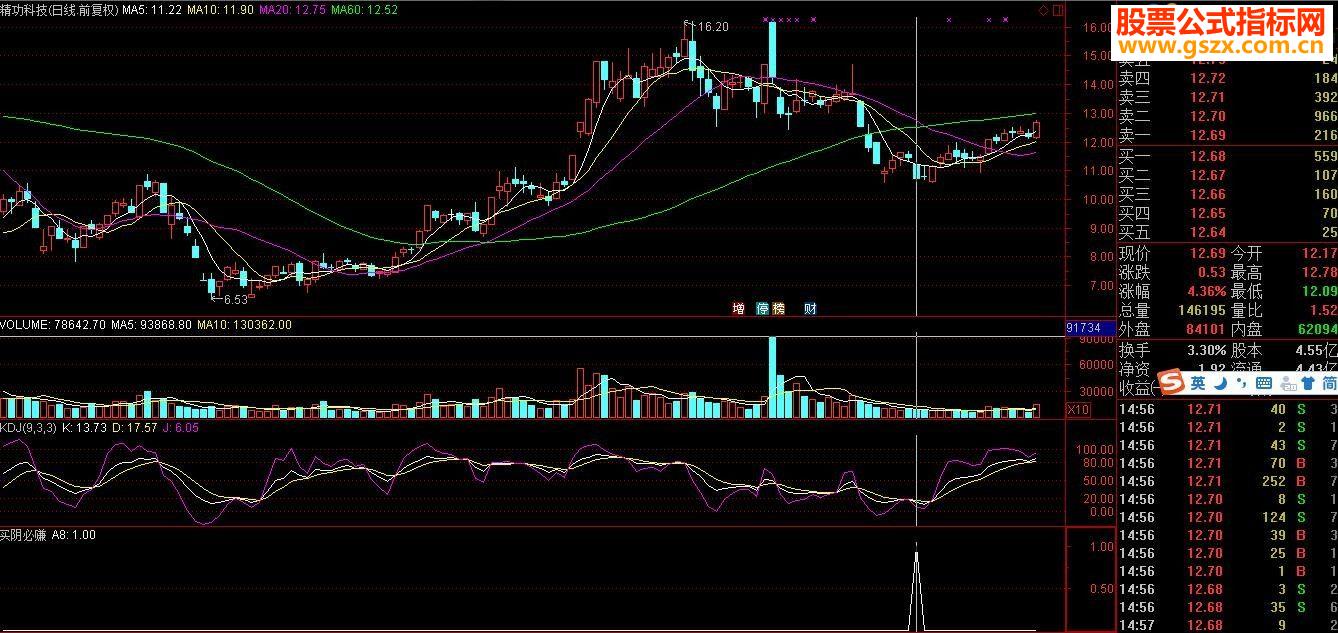Click the diamond icon at chart top right
This screenshot has width=1338, height=633.
click(1043, 10)
